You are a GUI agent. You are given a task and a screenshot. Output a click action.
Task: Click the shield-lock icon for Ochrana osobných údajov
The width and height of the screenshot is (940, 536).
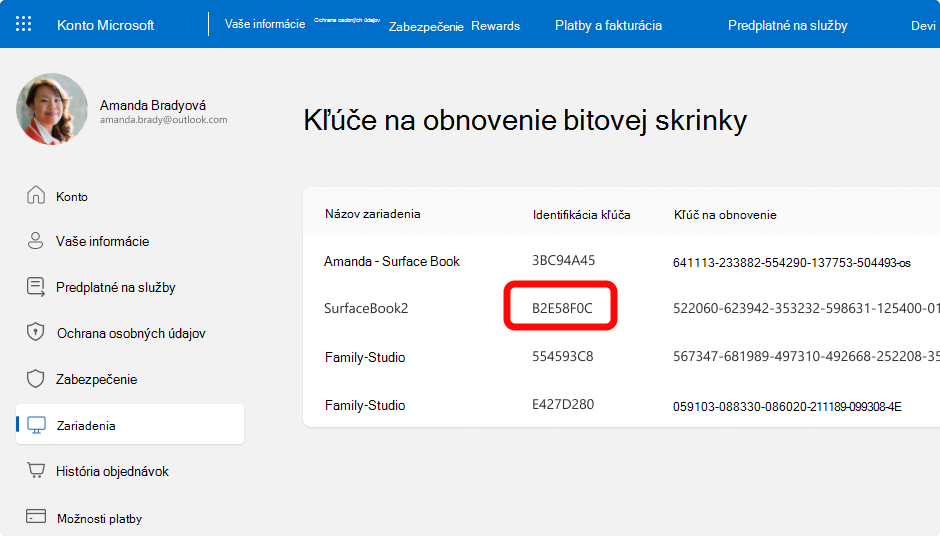coord(35,332)
